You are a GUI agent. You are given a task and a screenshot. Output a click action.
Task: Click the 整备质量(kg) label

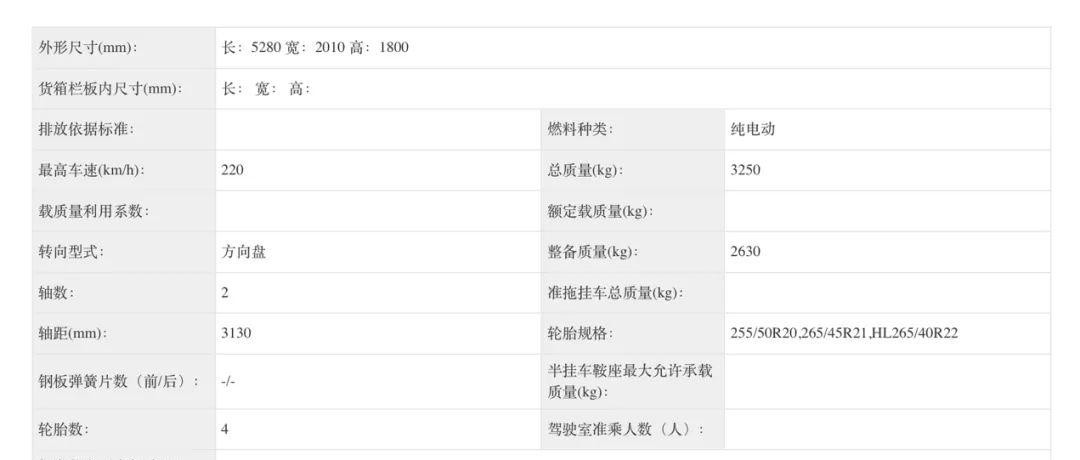tap(593, 252)
